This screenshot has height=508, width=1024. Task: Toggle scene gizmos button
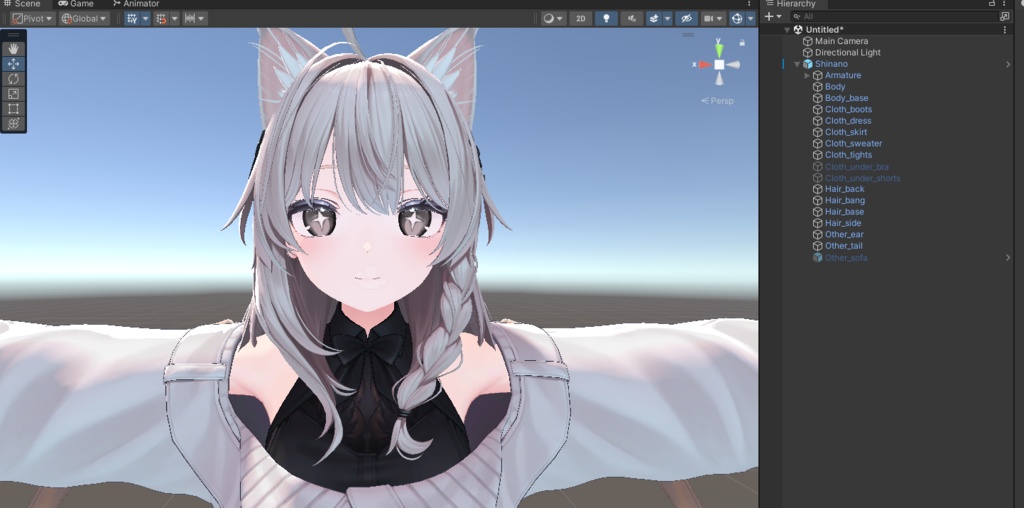(737, 18)
